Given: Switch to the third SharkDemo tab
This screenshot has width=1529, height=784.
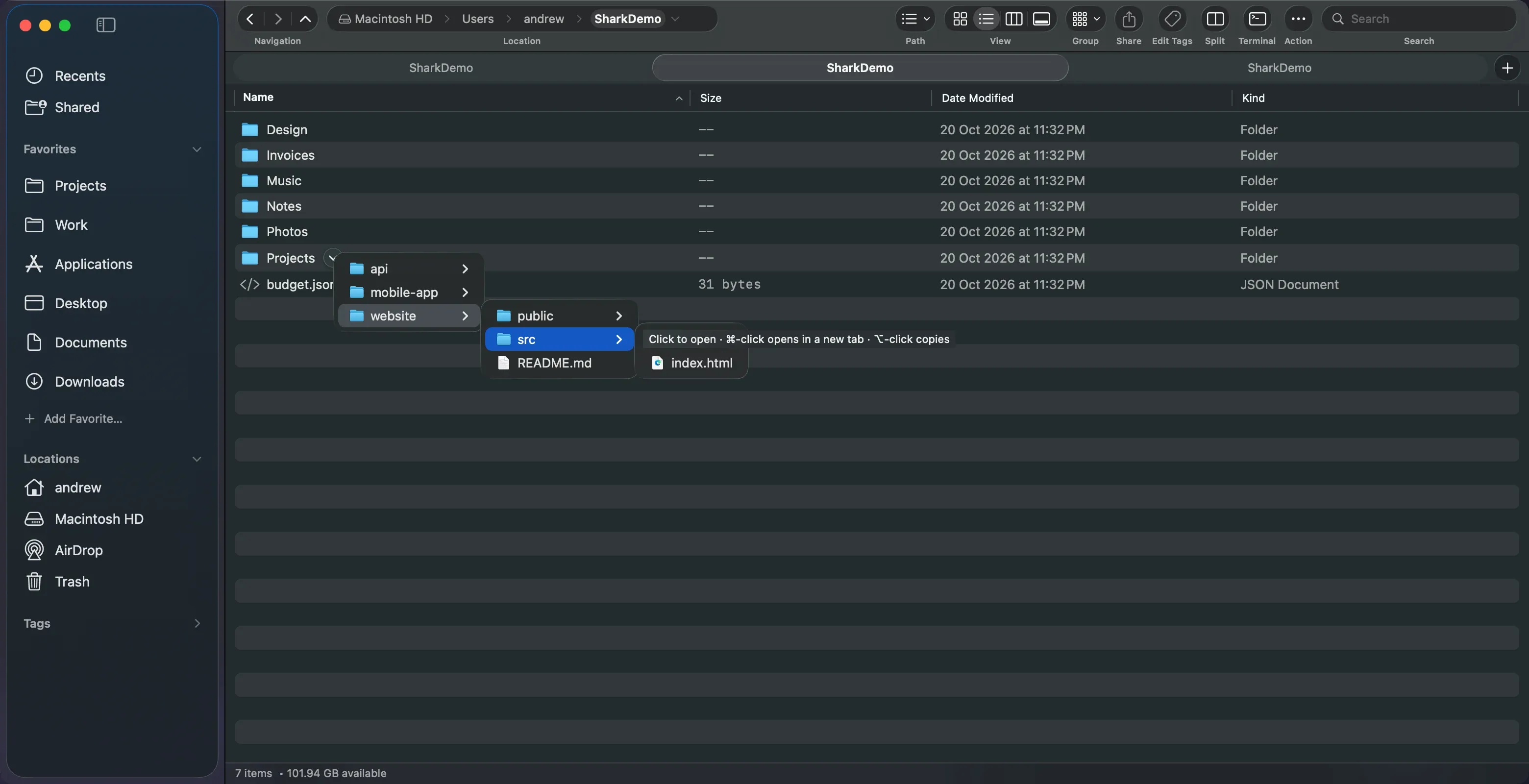Looking at the screenshot, I should click(1279, 68).
